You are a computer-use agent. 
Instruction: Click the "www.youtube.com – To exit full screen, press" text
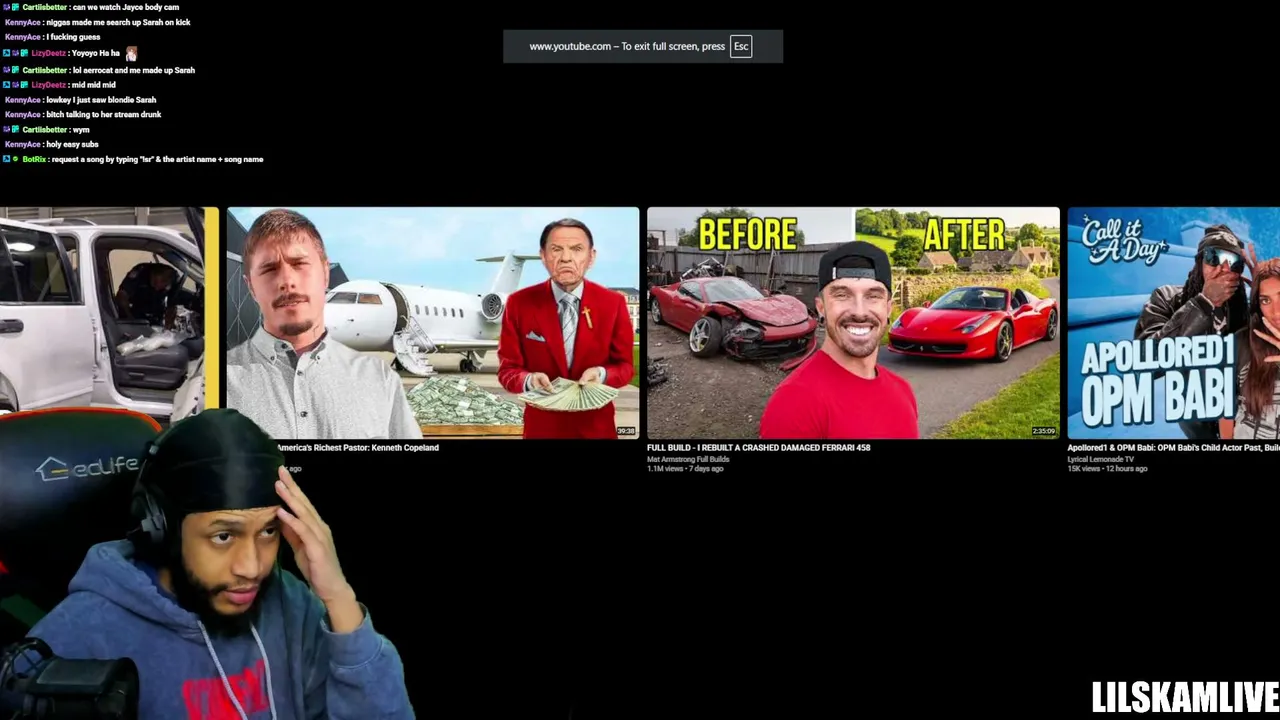click(x=627, y=47)
